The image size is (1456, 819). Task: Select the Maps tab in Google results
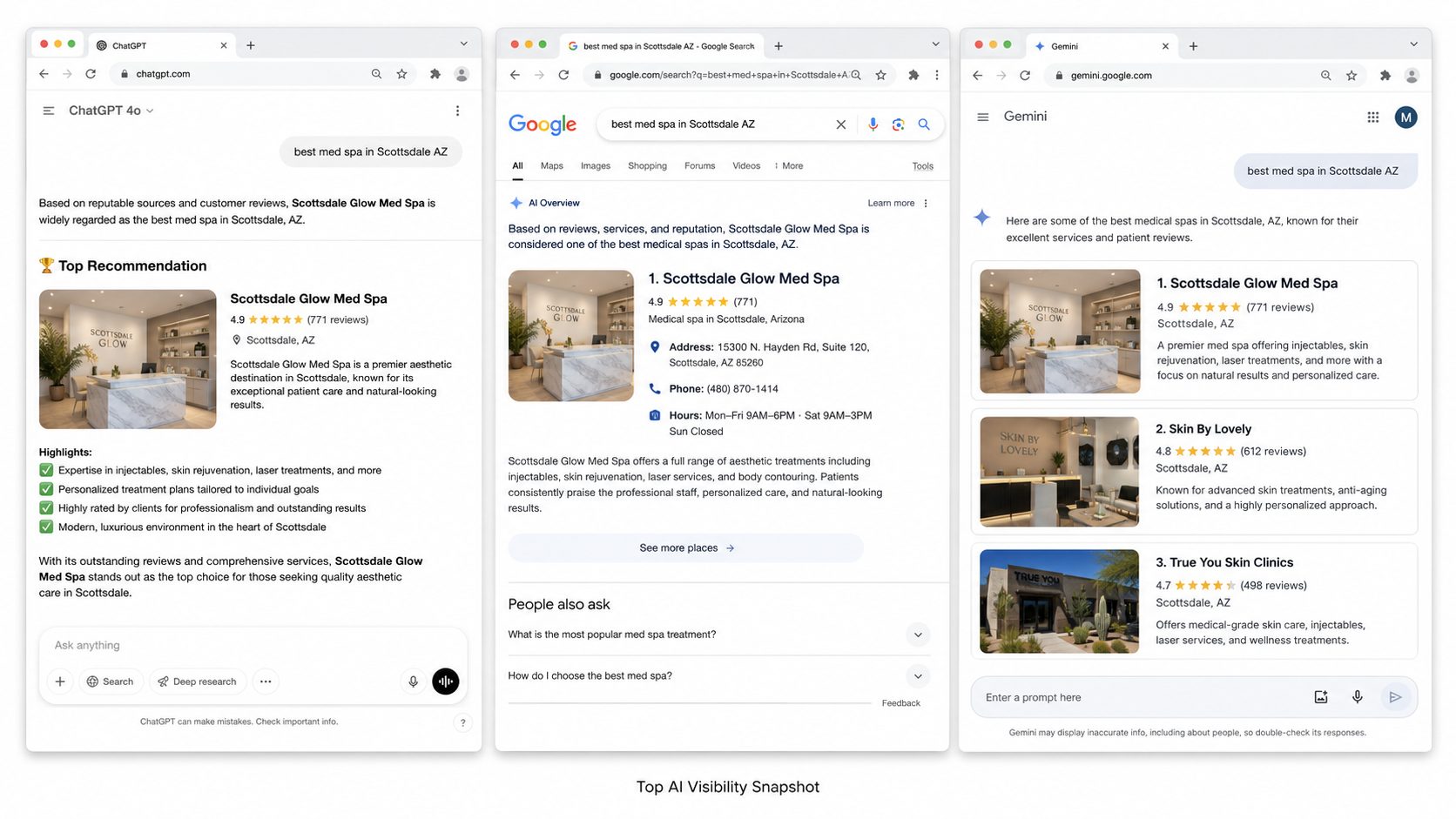[552, 166]
